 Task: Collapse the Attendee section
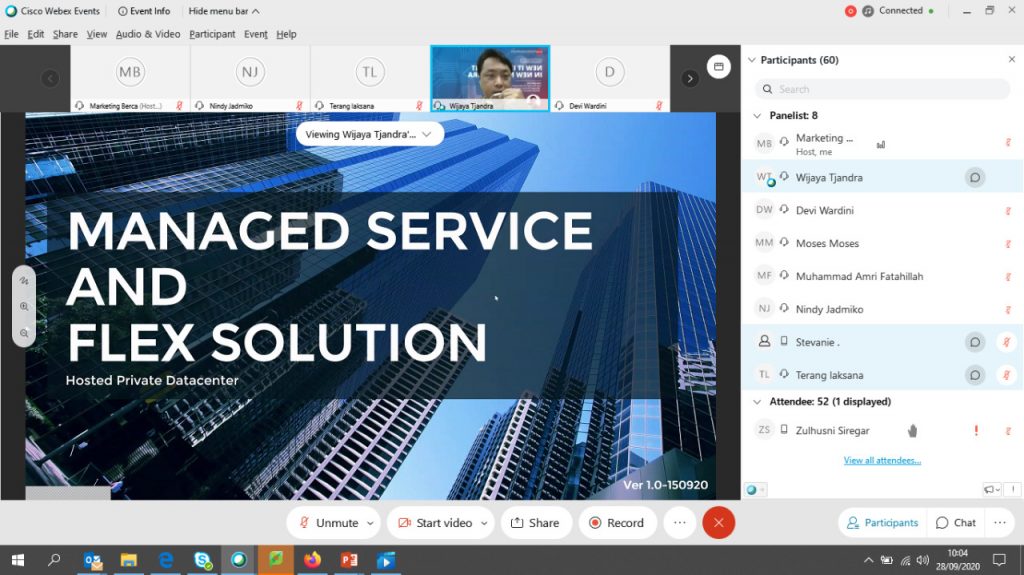pyautogui.click(x=757, y=402)
